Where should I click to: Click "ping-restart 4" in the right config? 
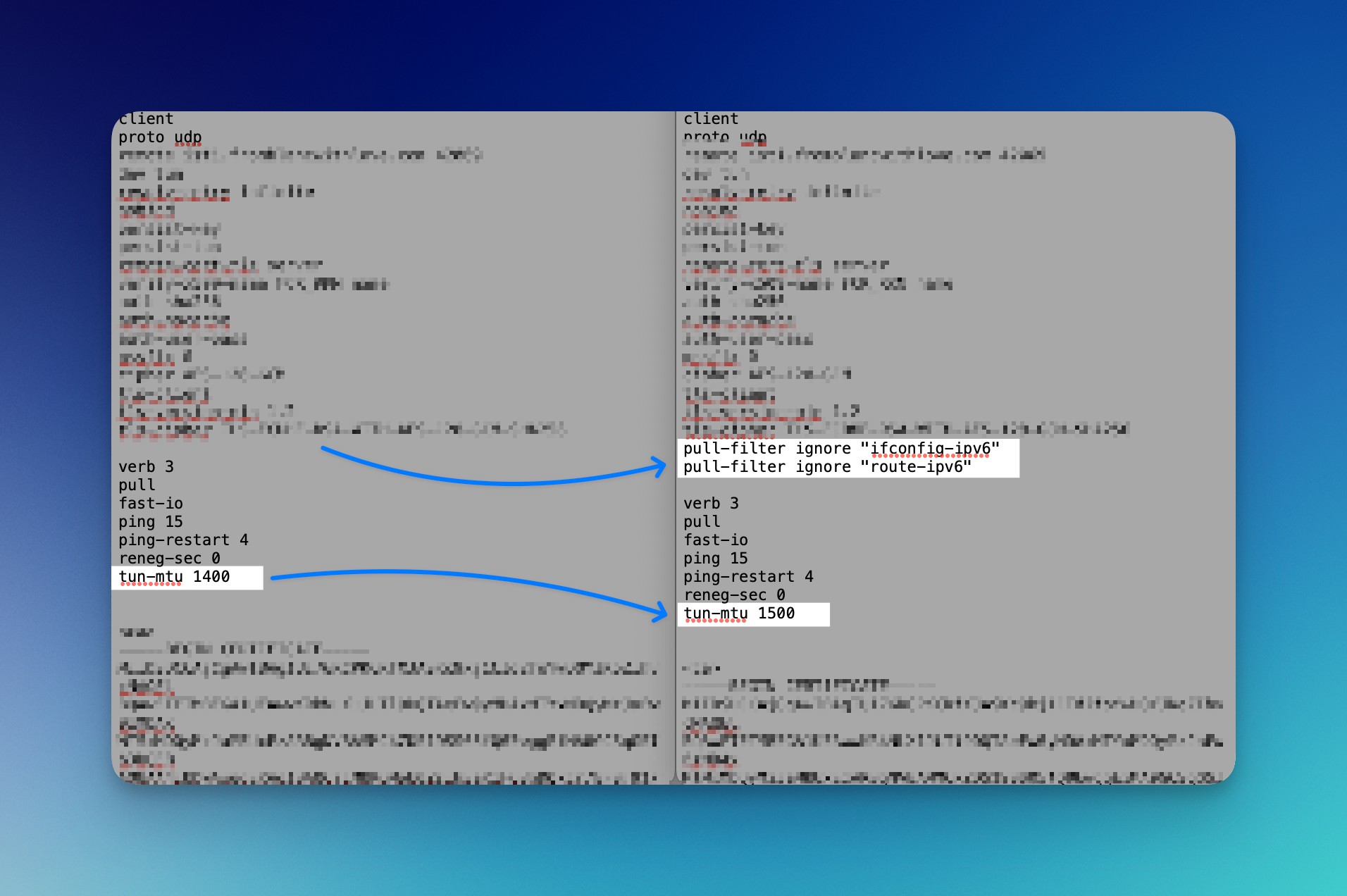pos(748,577)
